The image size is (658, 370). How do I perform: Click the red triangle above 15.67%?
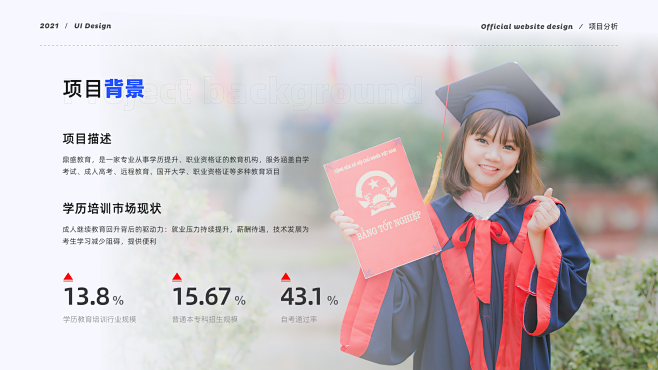[x=177, y=277]
